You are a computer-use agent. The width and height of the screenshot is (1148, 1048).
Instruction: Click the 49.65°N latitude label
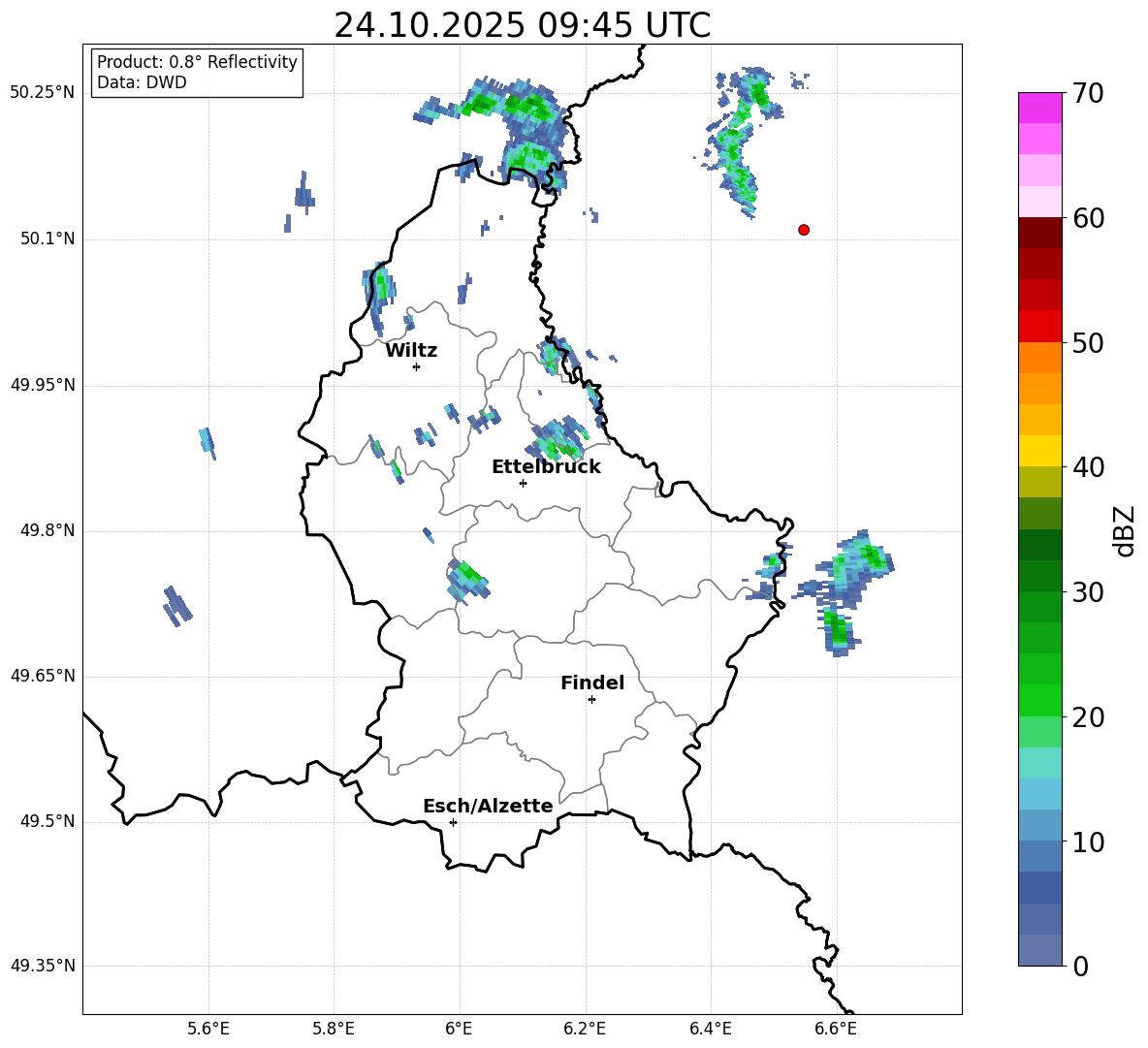(43, 676)
